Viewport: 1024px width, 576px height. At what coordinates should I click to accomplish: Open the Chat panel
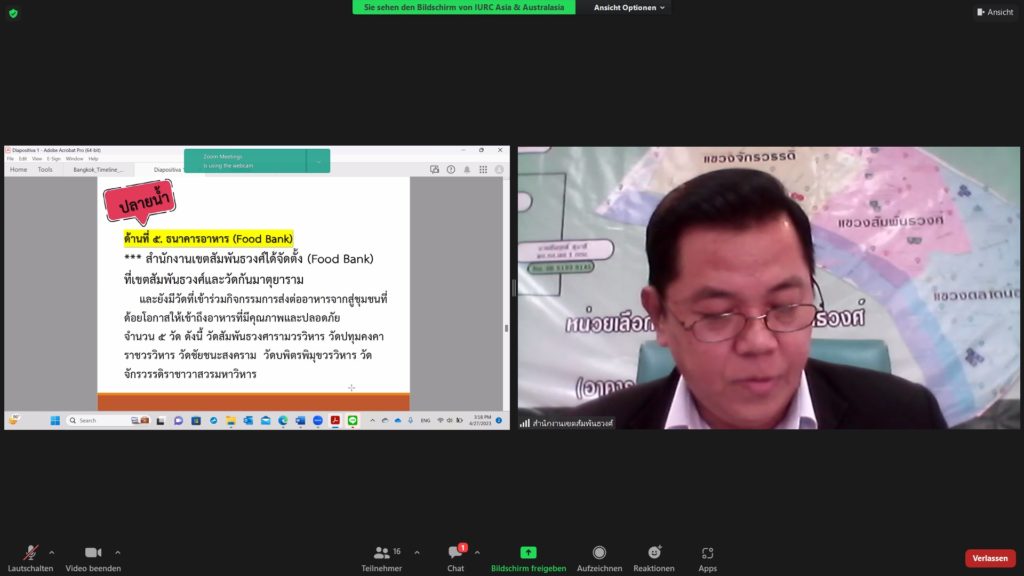(x=455, y=553)
